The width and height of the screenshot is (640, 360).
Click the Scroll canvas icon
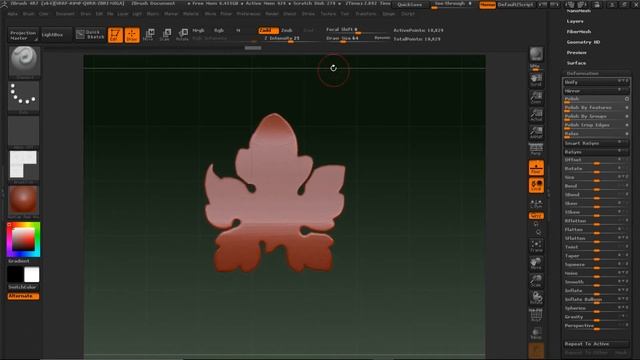pos(536,79)
